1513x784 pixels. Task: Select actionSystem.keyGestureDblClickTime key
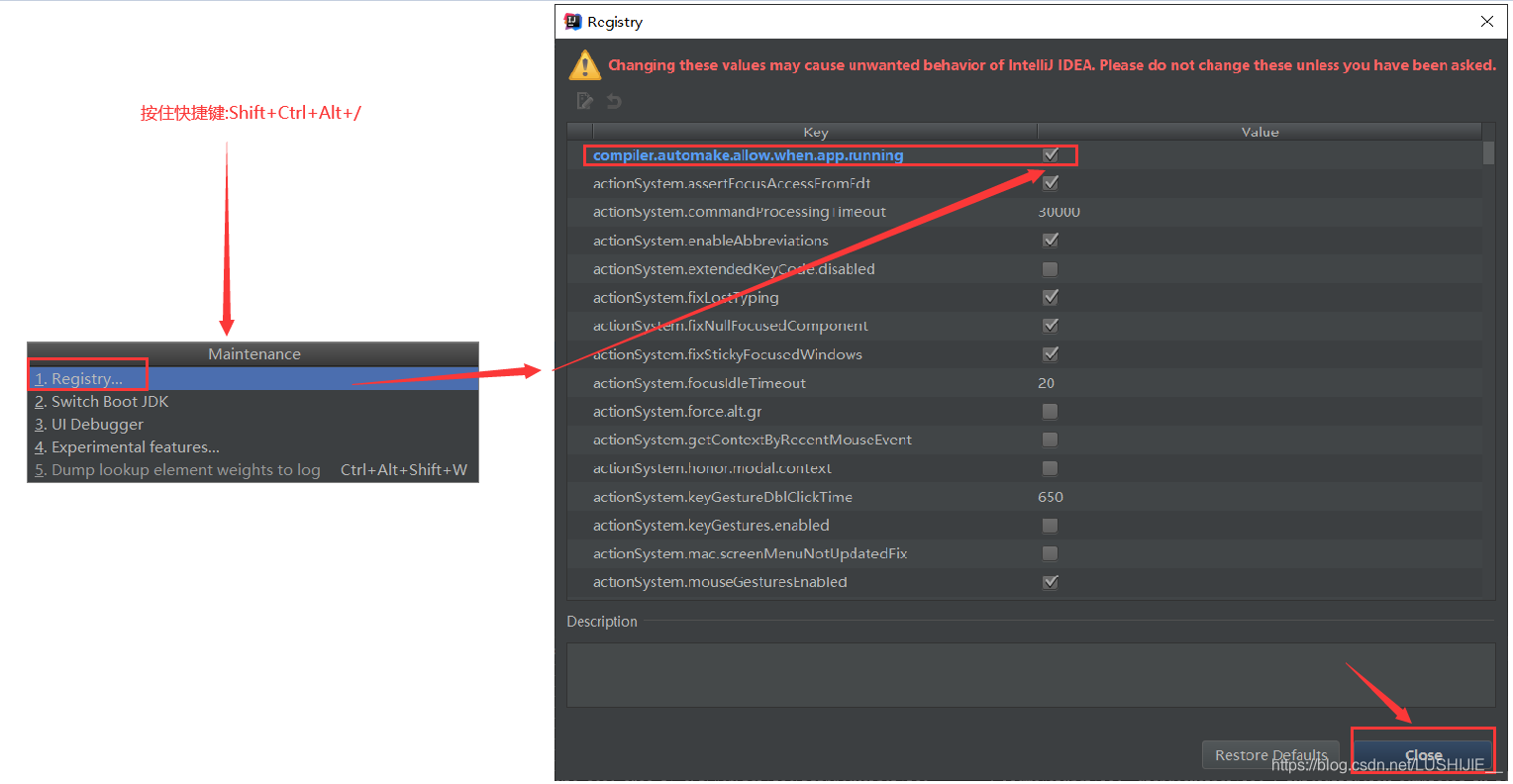point(722,497)
